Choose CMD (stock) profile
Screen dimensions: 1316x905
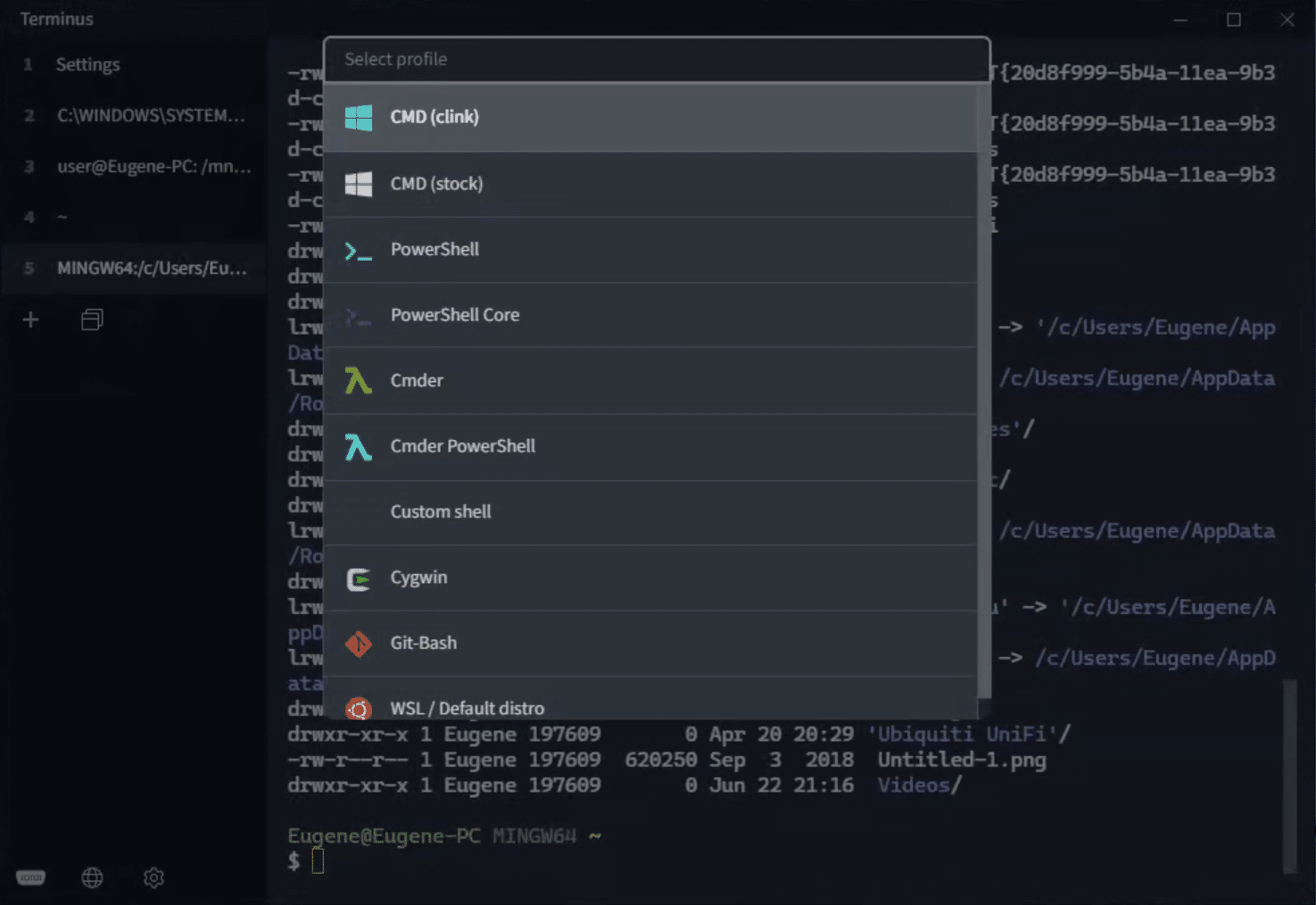(x=437, y=184)
